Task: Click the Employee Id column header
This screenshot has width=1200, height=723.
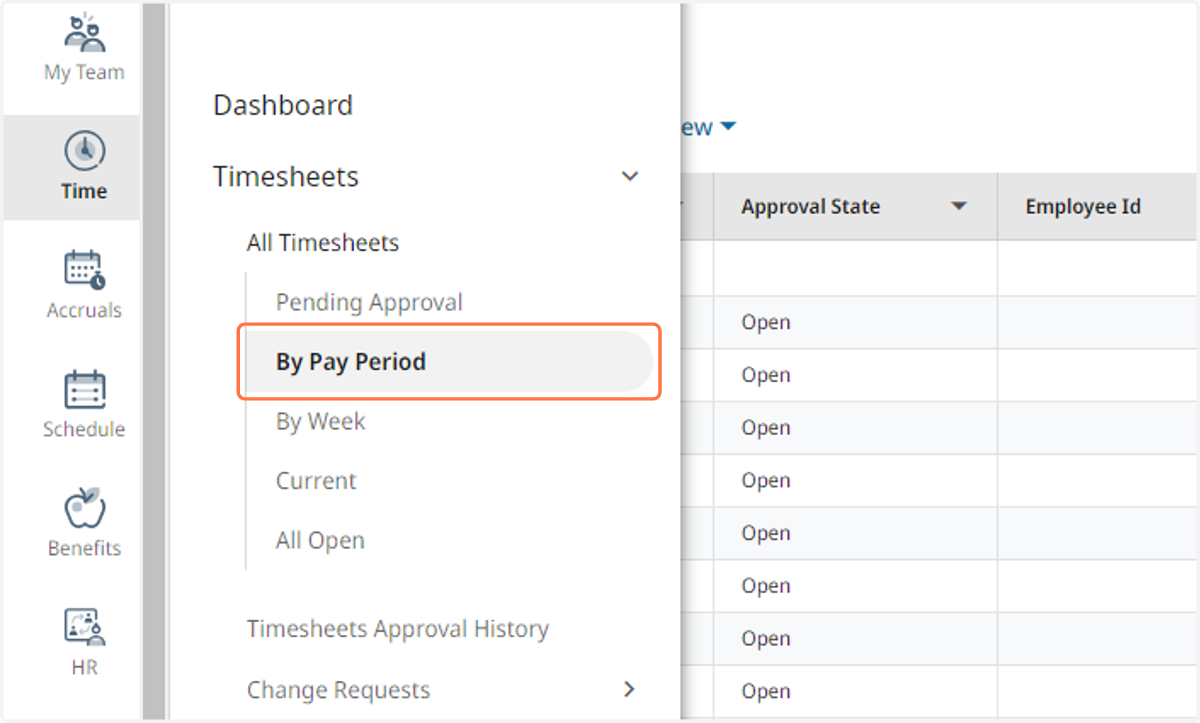Action: [x=1083, y=207]
